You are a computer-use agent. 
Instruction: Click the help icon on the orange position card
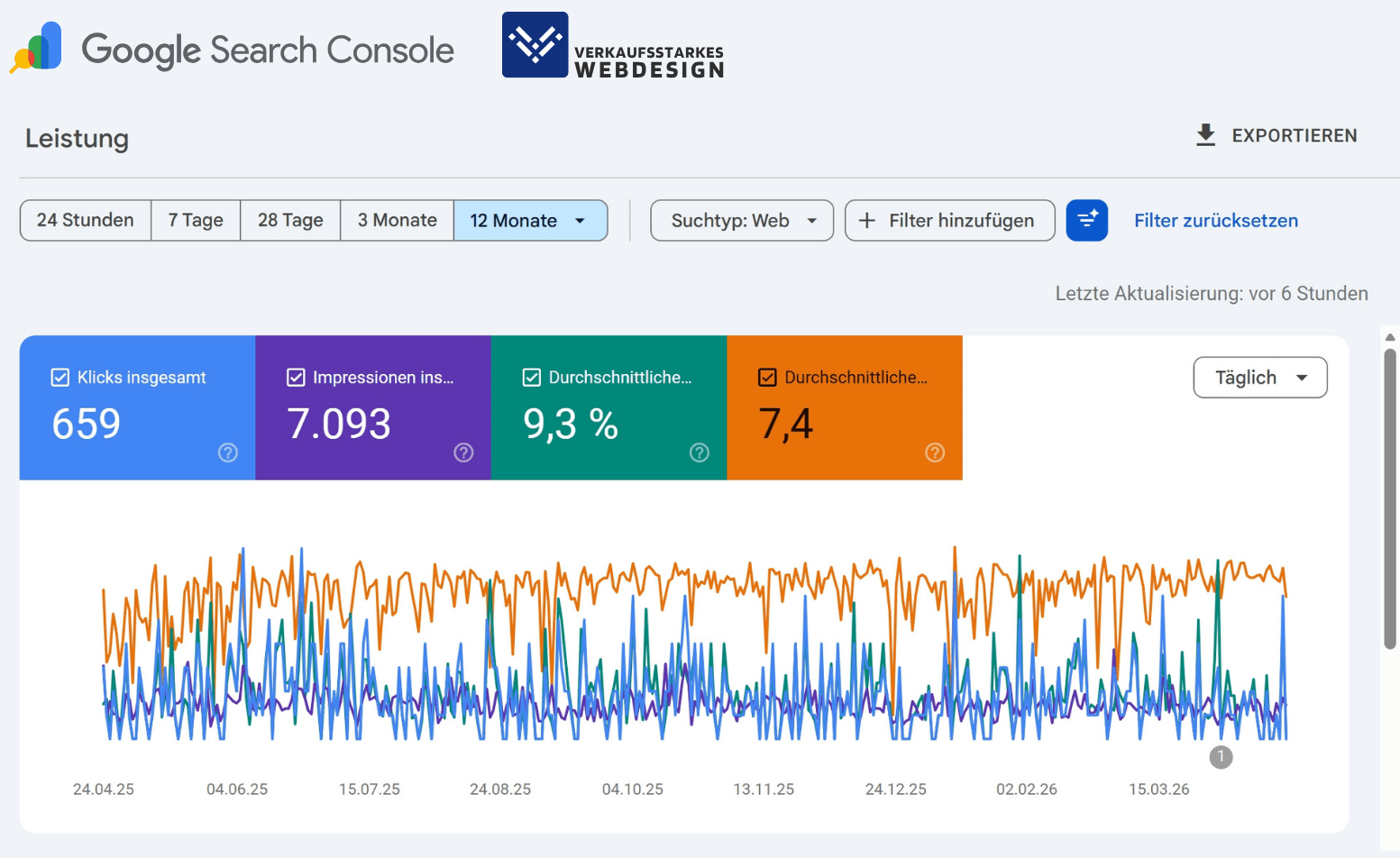[935, 453]
